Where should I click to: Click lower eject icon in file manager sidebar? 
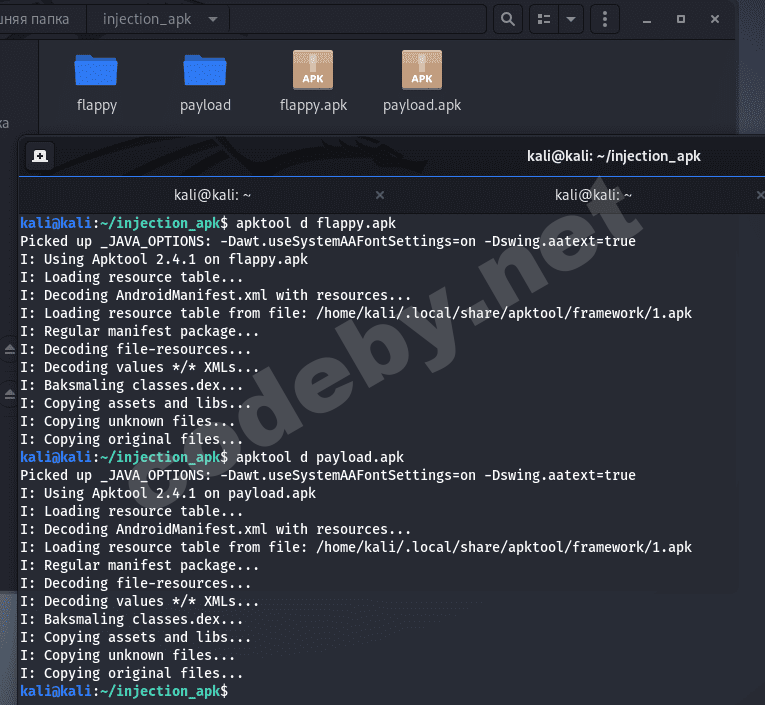pyautogui.click(x=10, y=394)
